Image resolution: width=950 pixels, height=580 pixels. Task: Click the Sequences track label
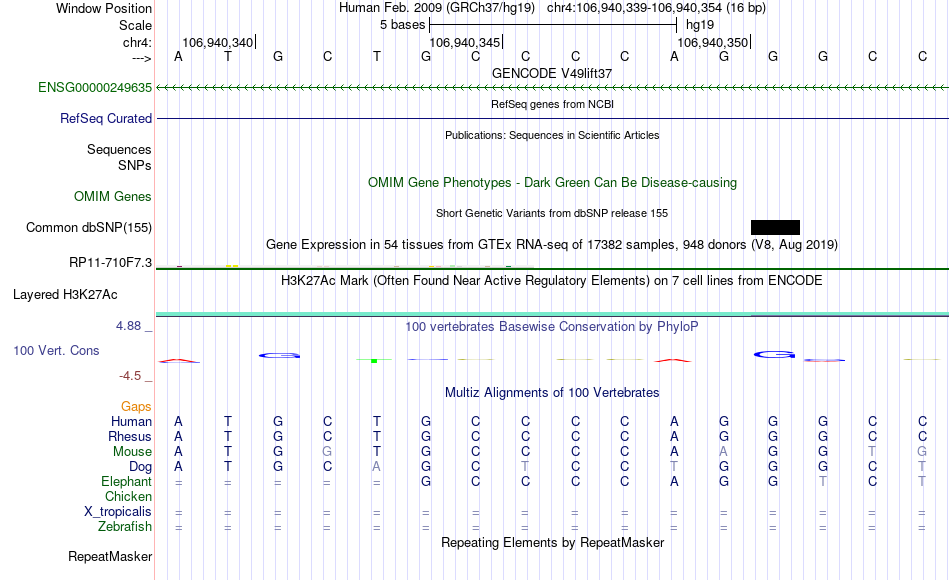119,149
